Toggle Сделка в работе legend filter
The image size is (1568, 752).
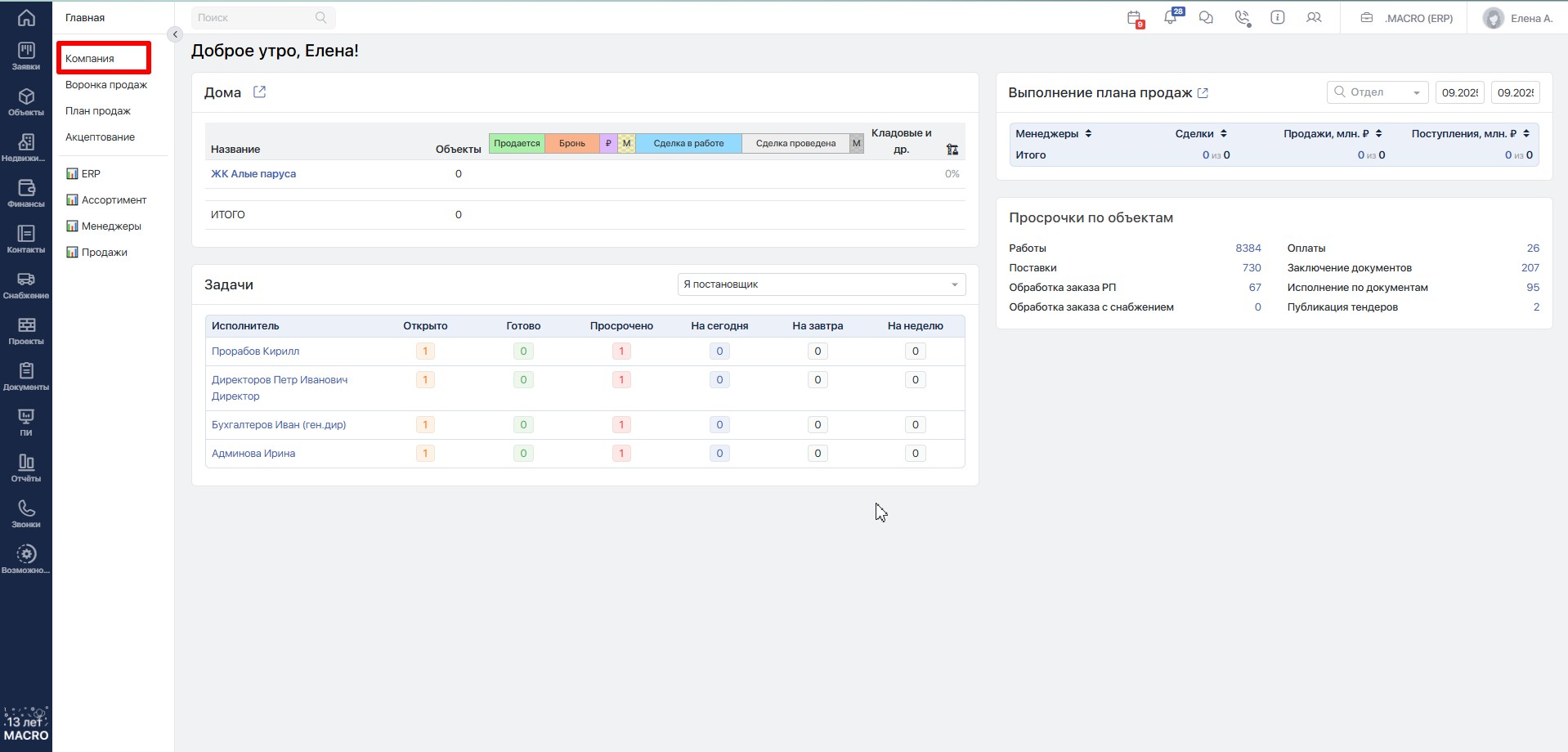pos(688,144)
